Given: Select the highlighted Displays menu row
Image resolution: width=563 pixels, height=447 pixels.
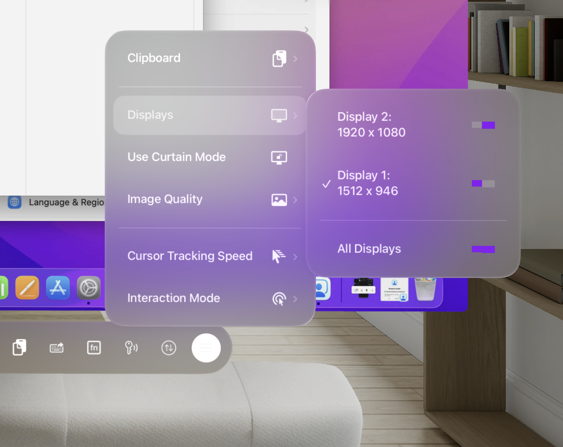Looking at the screenshot, I should (x=210, y=115).
